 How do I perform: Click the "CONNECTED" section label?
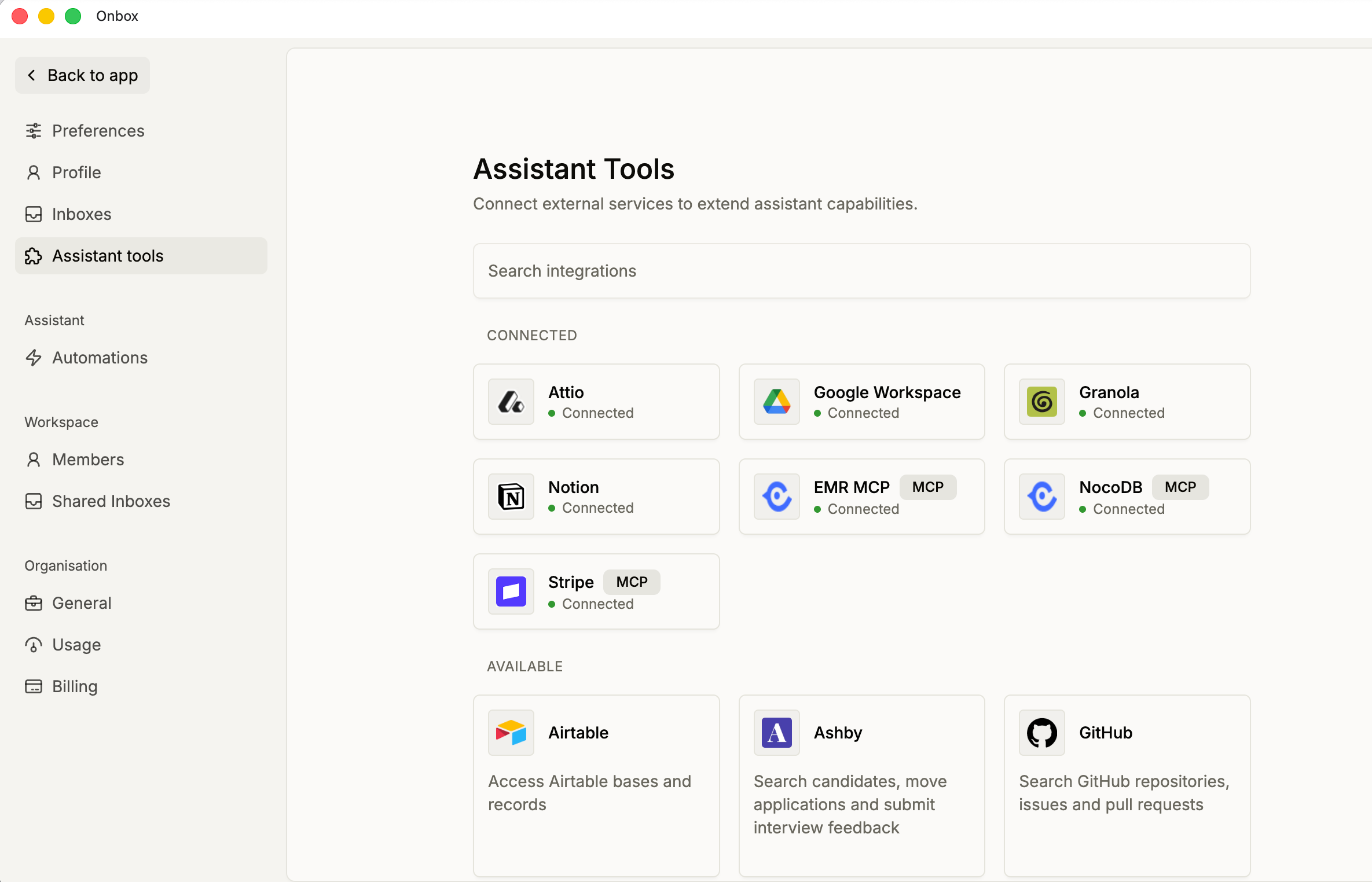coord(532,335)
